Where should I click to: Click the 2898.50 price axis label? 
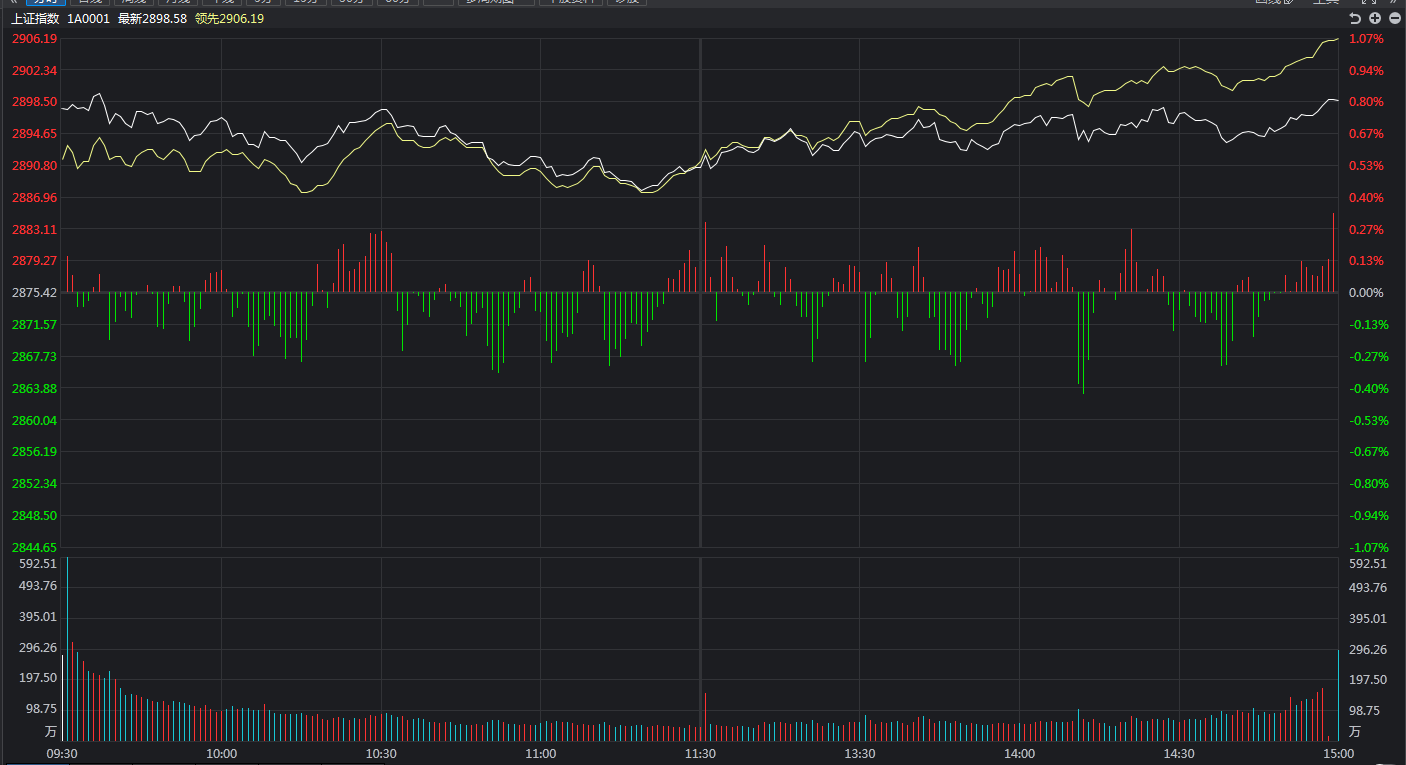[34, 102]
